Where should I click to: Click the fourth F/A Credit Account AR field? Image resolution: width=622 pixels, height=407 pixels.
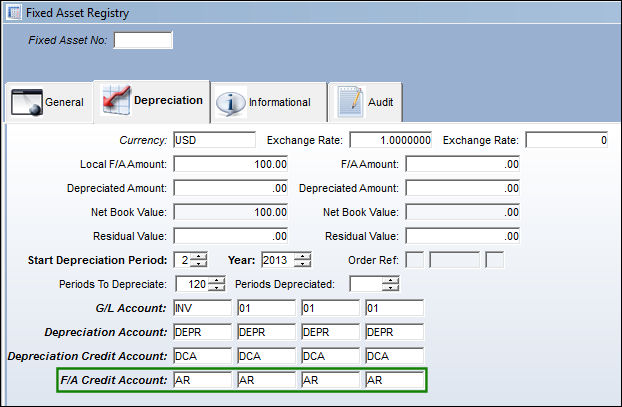(x=394, y=380)
